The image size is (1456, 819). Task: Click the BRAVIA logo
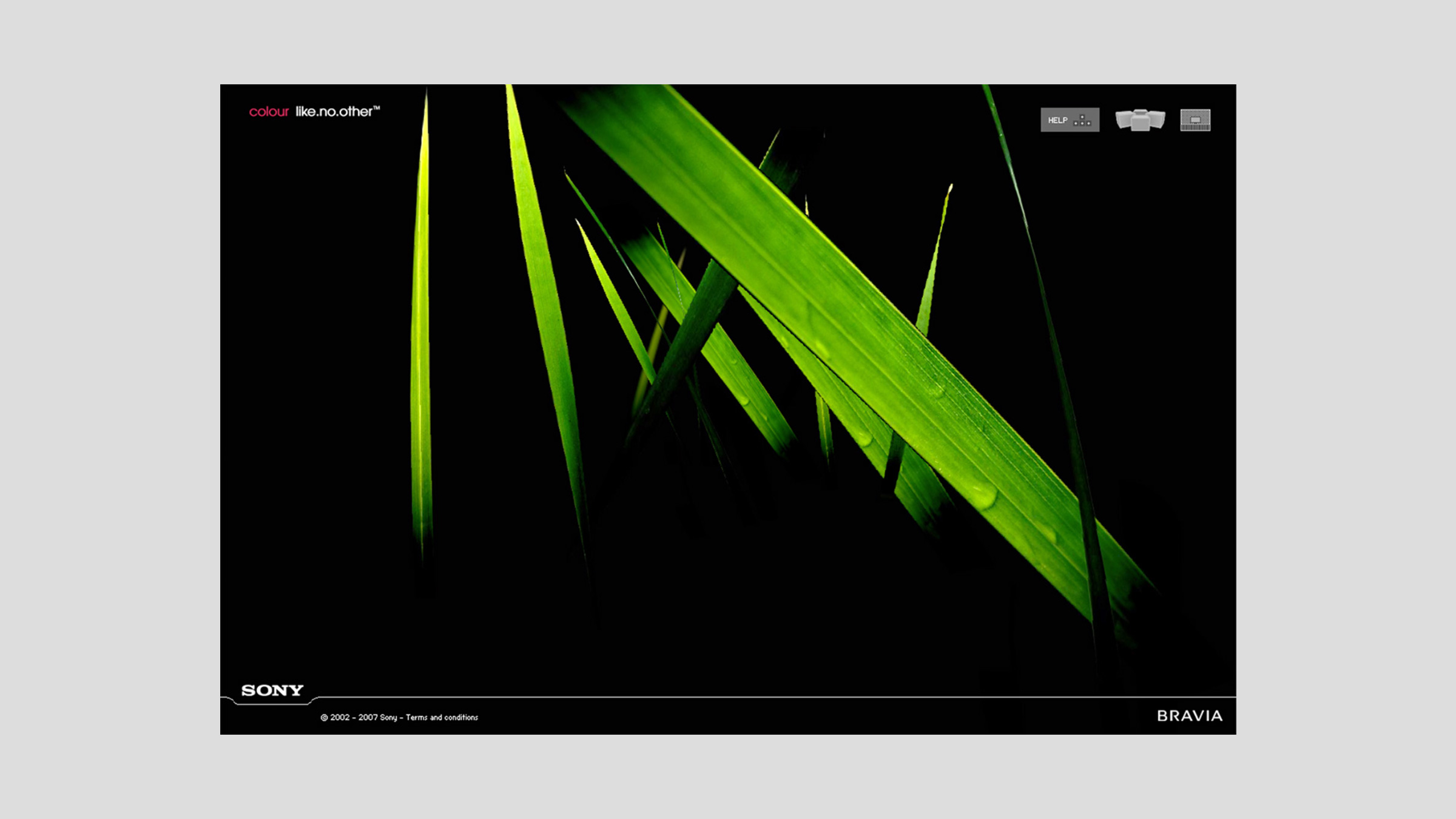(1189, 716)
